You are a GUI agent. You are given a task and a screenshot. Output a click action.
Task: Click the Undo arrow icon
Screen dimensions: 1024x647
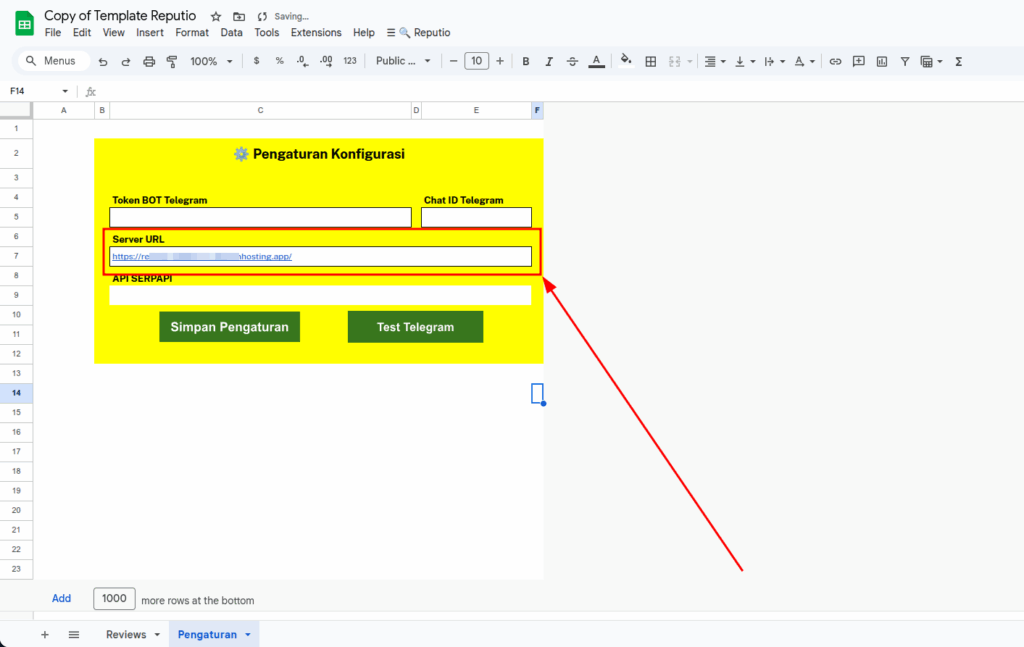tap(102, 61)
